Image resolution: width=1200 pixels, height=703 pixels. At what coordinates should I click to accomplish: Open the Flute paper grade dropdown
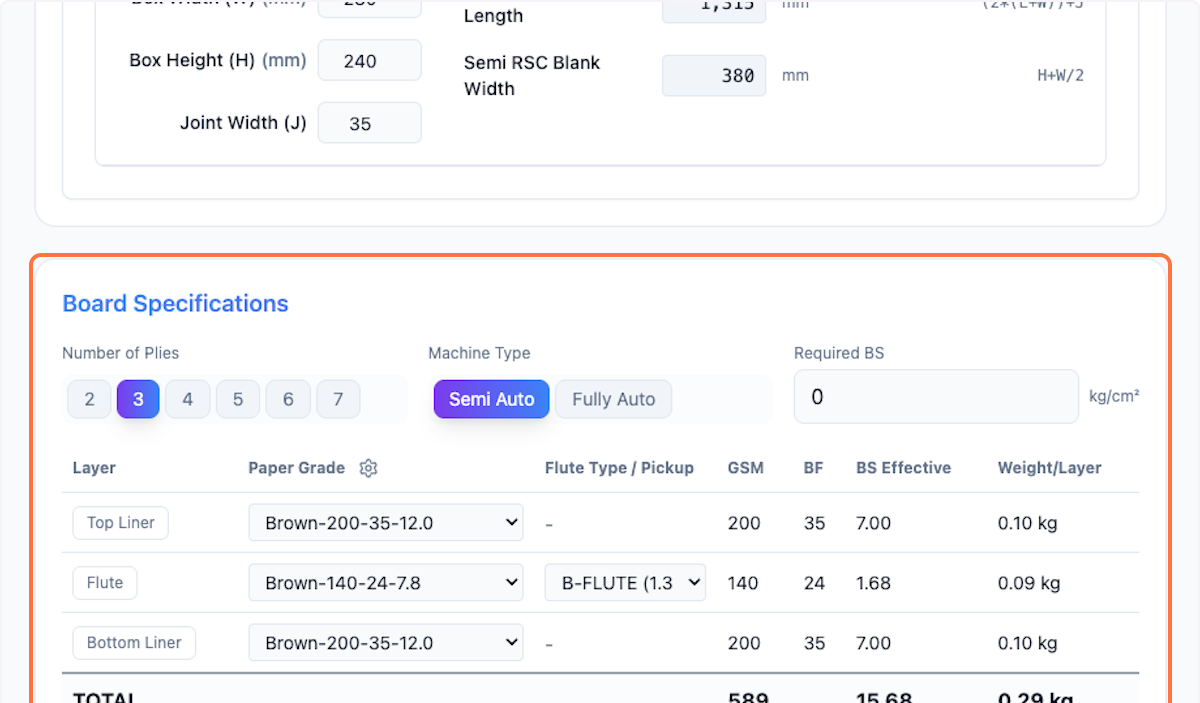click(x=385, y=582)
